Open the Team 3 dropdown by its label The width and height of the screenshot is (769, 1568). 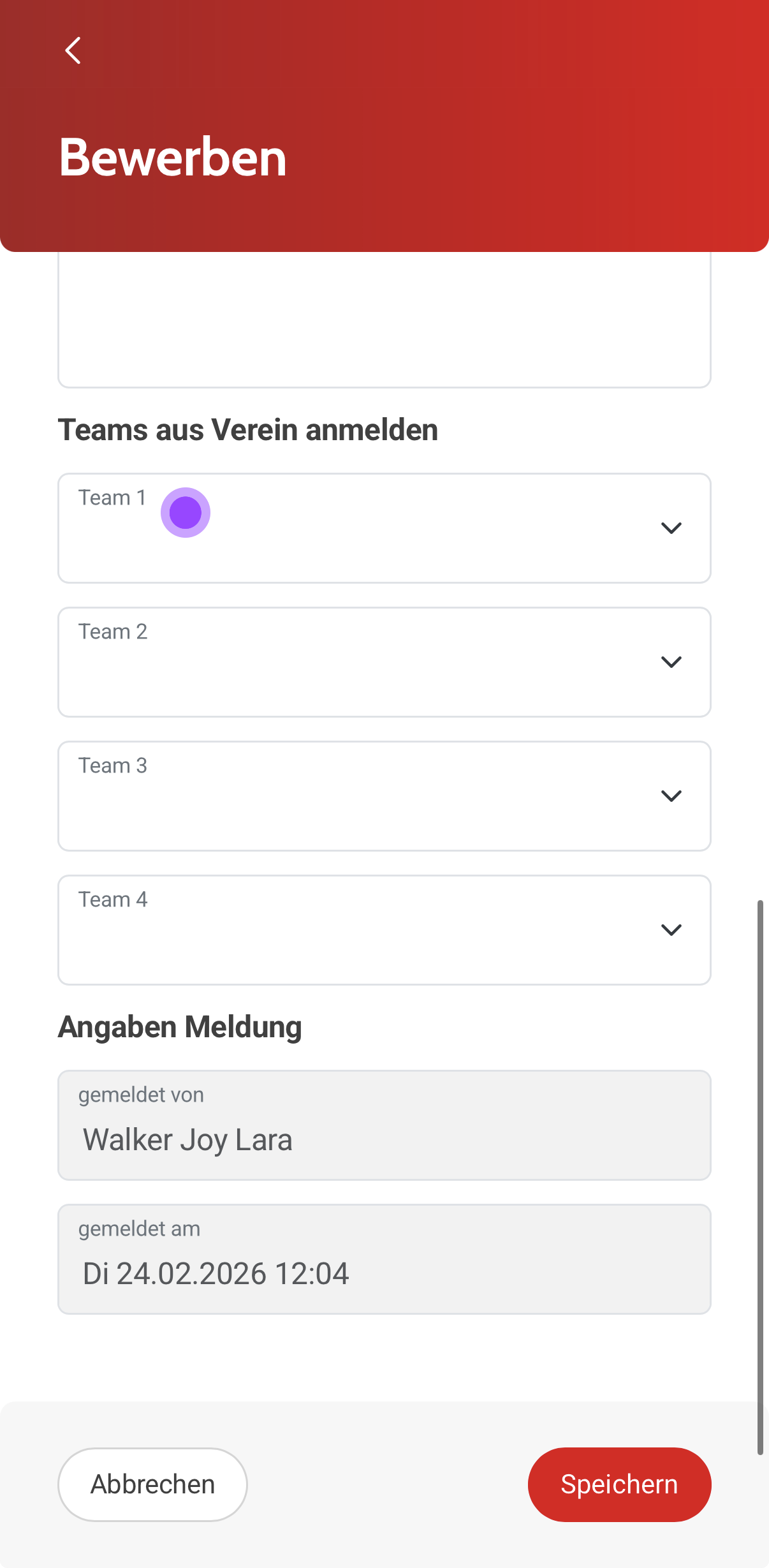click(113, 766)
